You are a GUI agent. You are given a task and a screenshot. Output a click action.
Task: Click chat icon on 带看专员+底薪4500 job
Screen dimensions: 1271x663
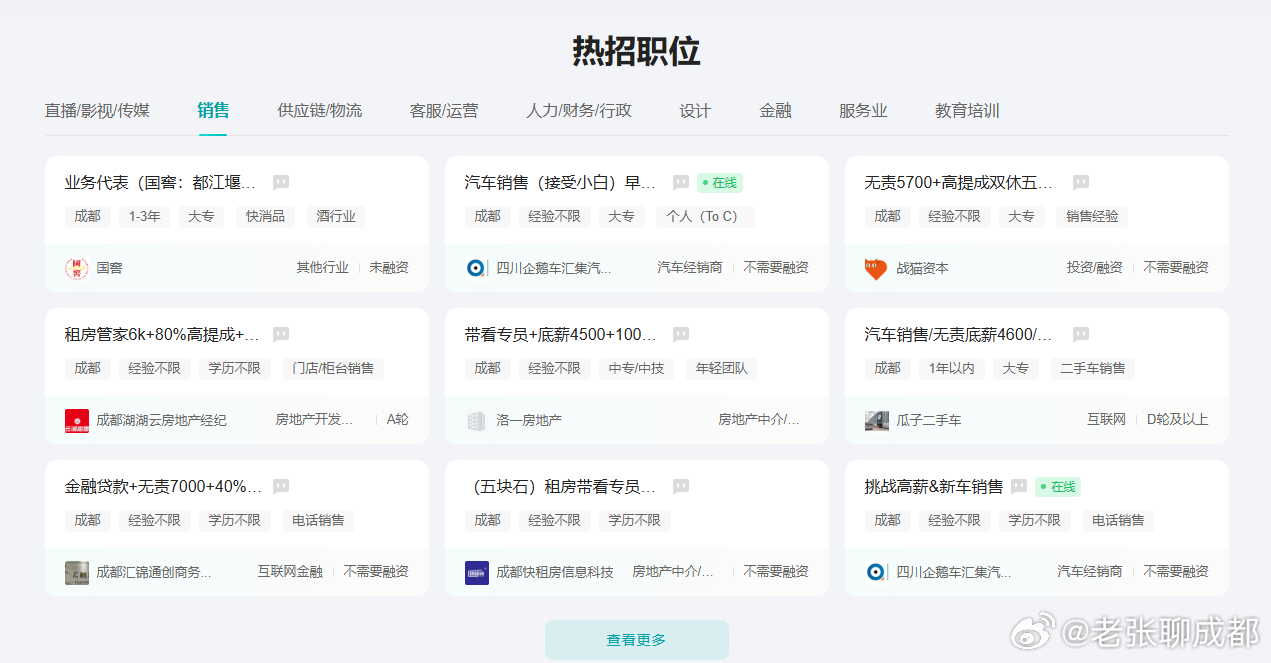681,335
